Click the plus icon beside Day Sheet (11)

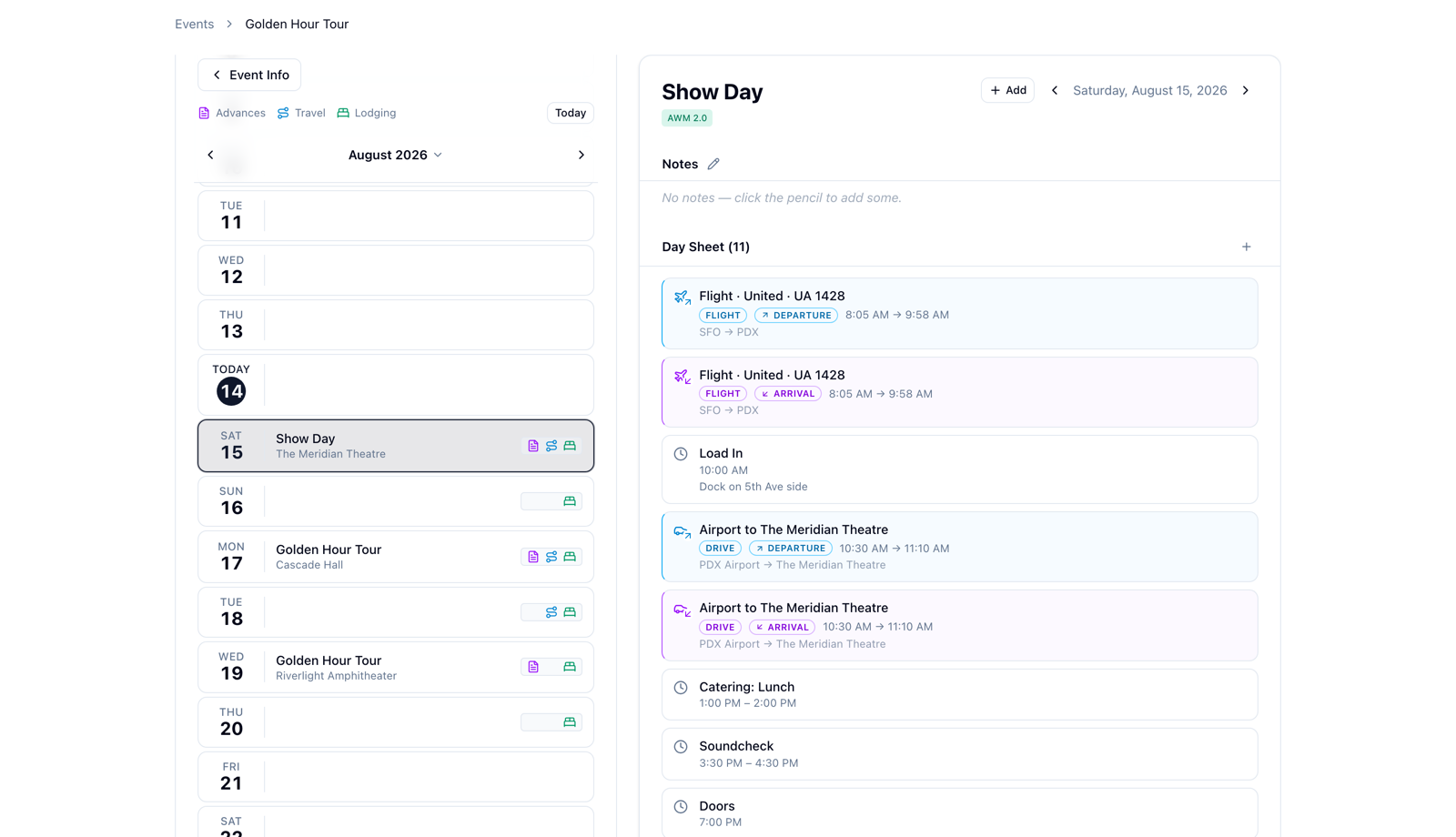pyautogui.click(x=1246, y=247)
